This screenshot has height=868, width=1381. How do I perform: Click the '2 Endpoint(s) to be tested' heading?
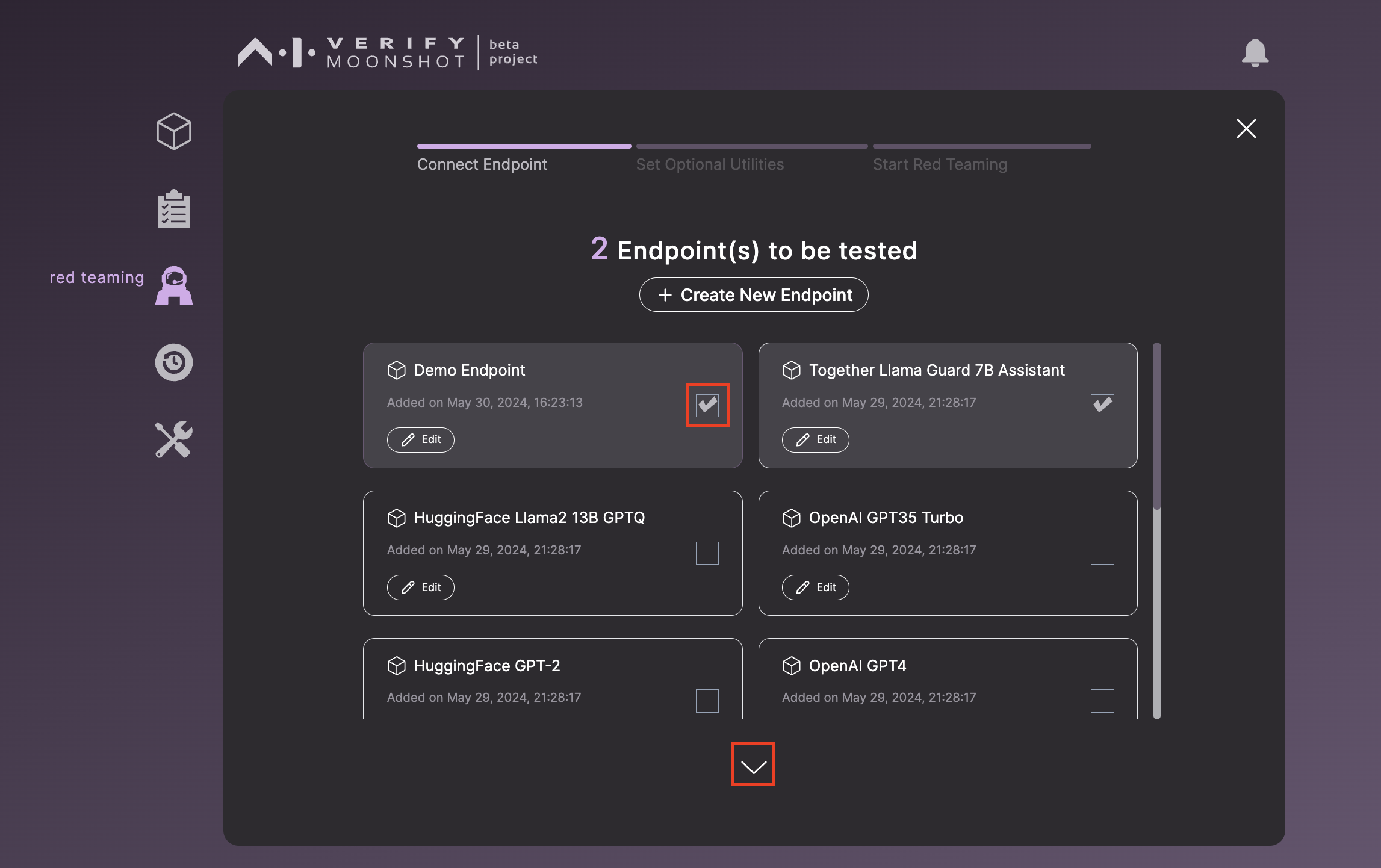[754, 250]
